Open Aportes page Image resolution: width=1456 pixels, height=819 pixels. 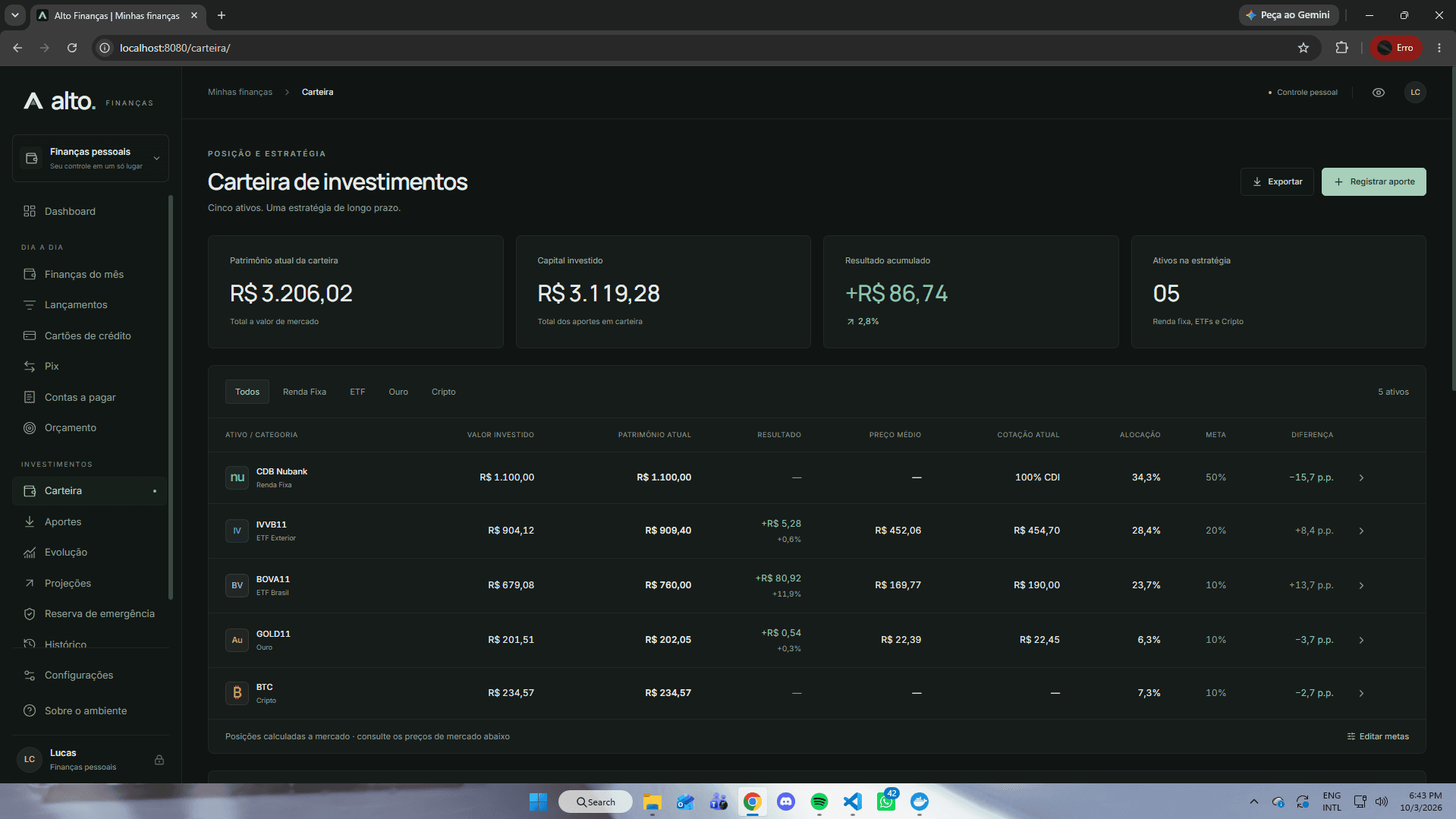90,521
